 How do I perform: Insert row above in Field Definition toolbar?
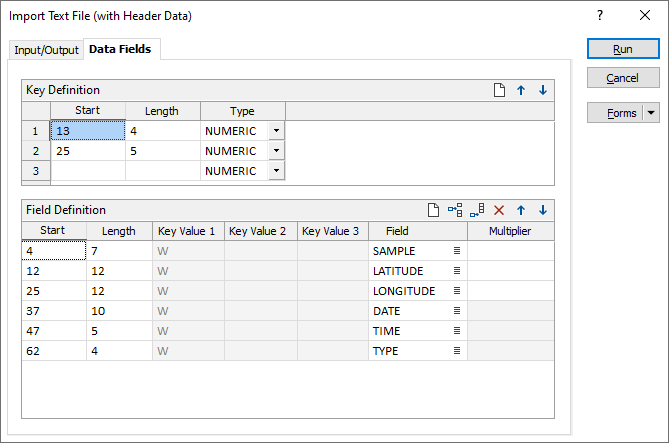click(x=455, y=210)
